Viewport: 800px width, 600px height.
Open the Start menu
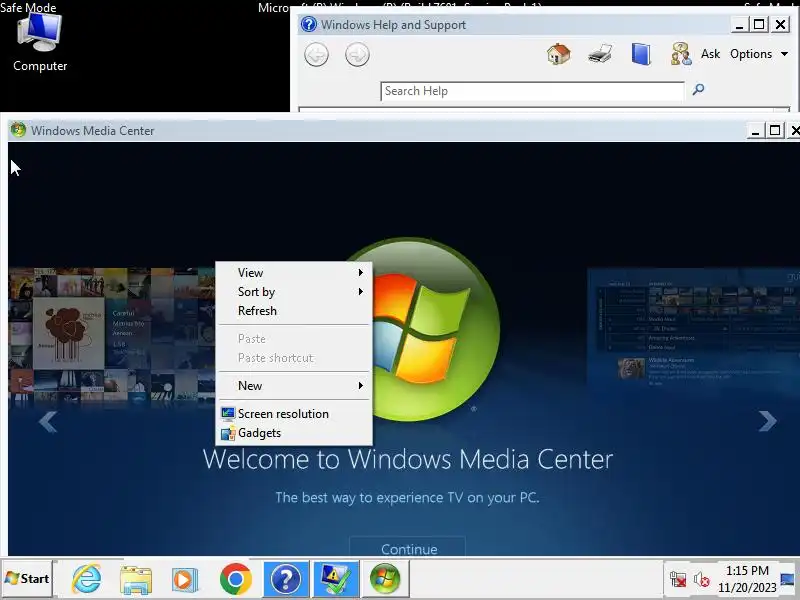[27, 579]
